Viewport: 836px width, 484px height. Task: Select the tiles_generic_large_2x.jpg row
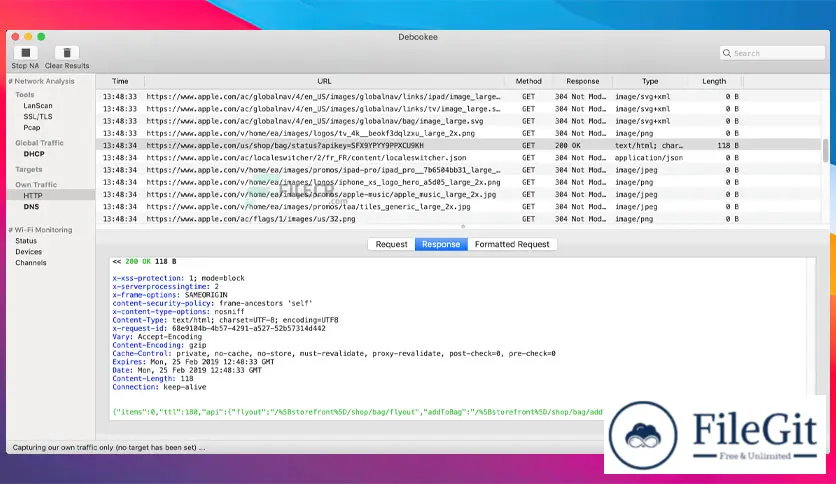[x=459, y=207]
